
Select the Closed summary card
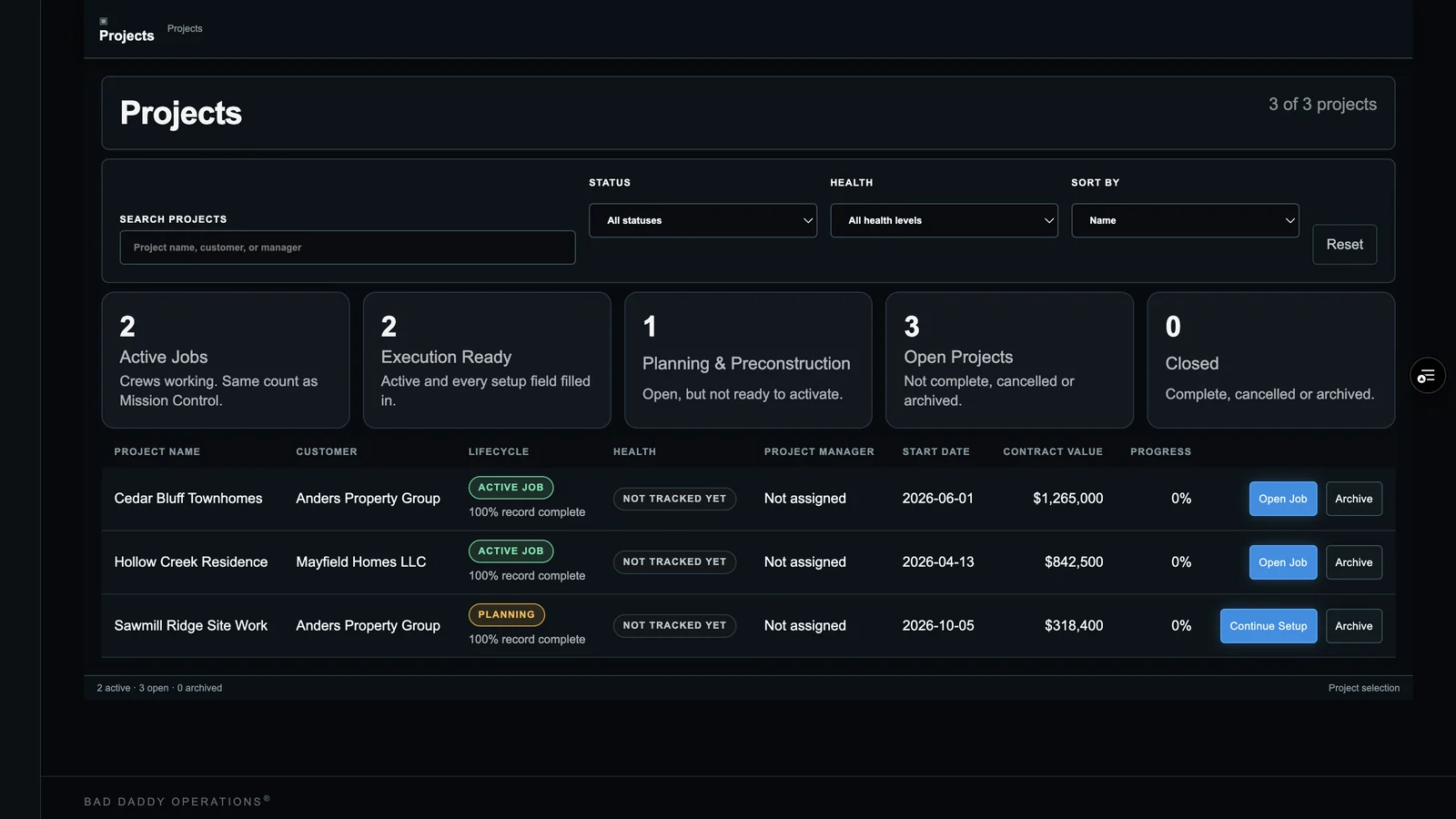point(1270,360)
